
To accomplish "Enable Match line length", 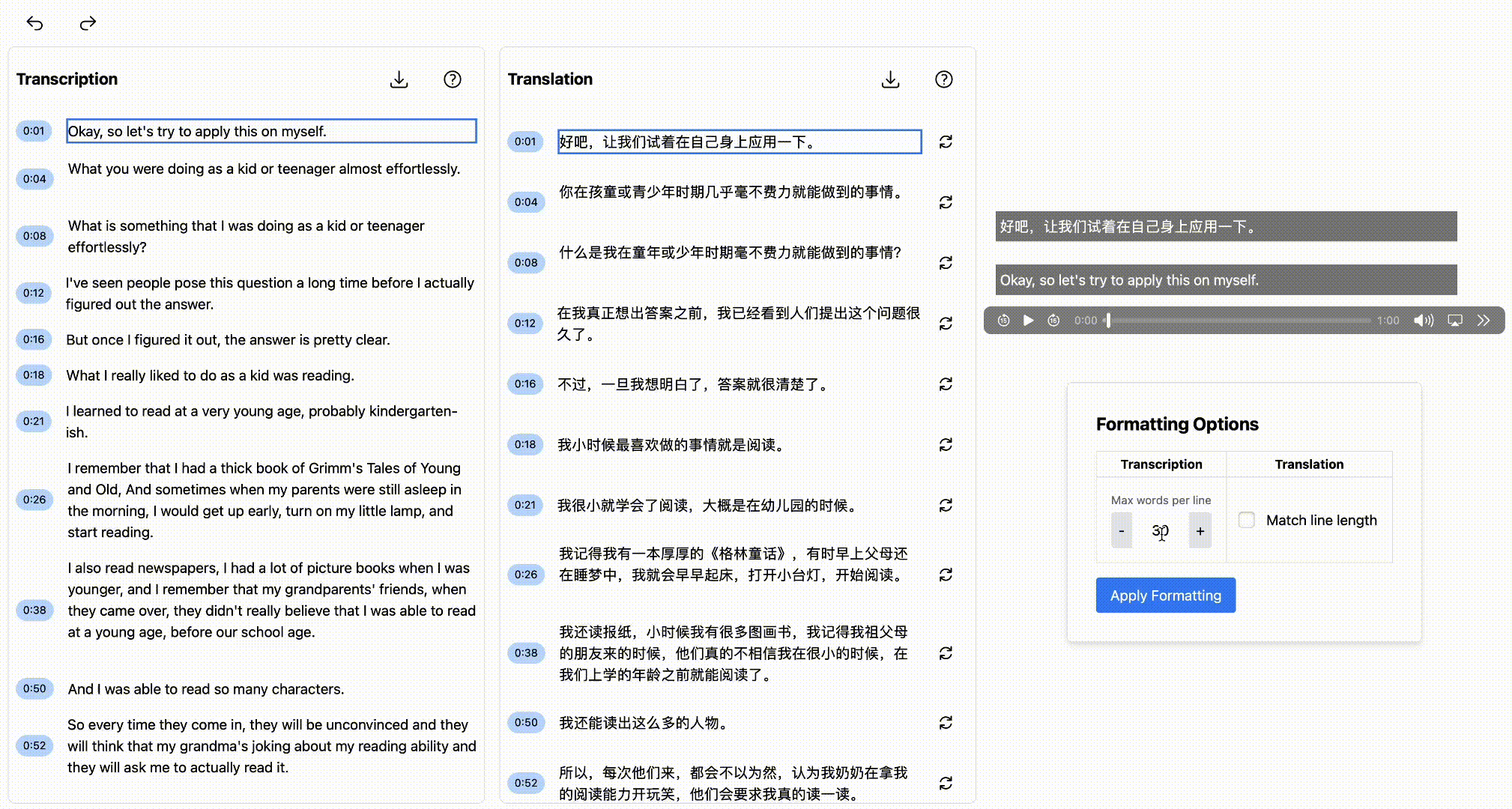I will pyautogui.click(x=1246, y=520).
